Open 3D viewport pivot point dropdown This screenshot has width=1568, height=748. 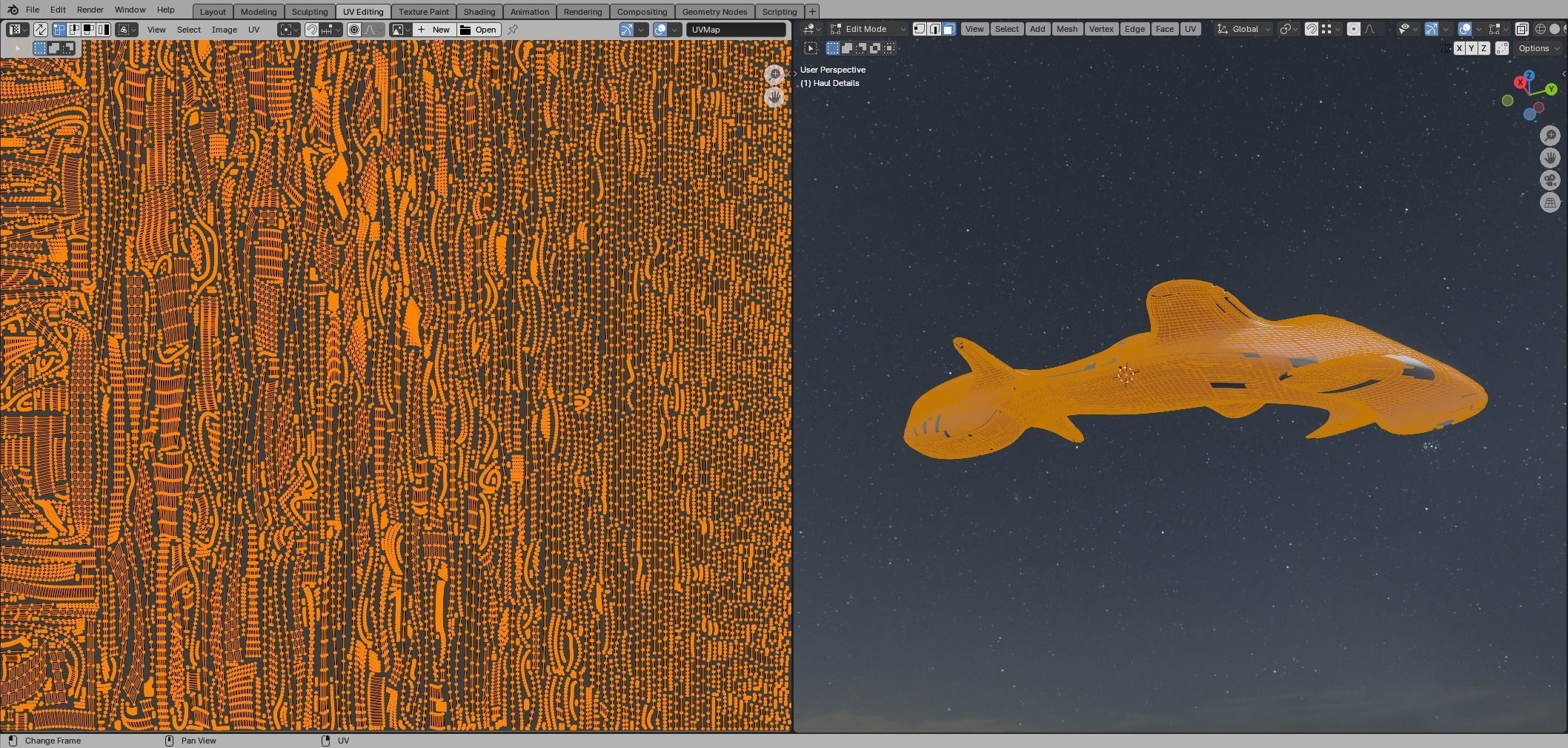(x=1289, y=29)
